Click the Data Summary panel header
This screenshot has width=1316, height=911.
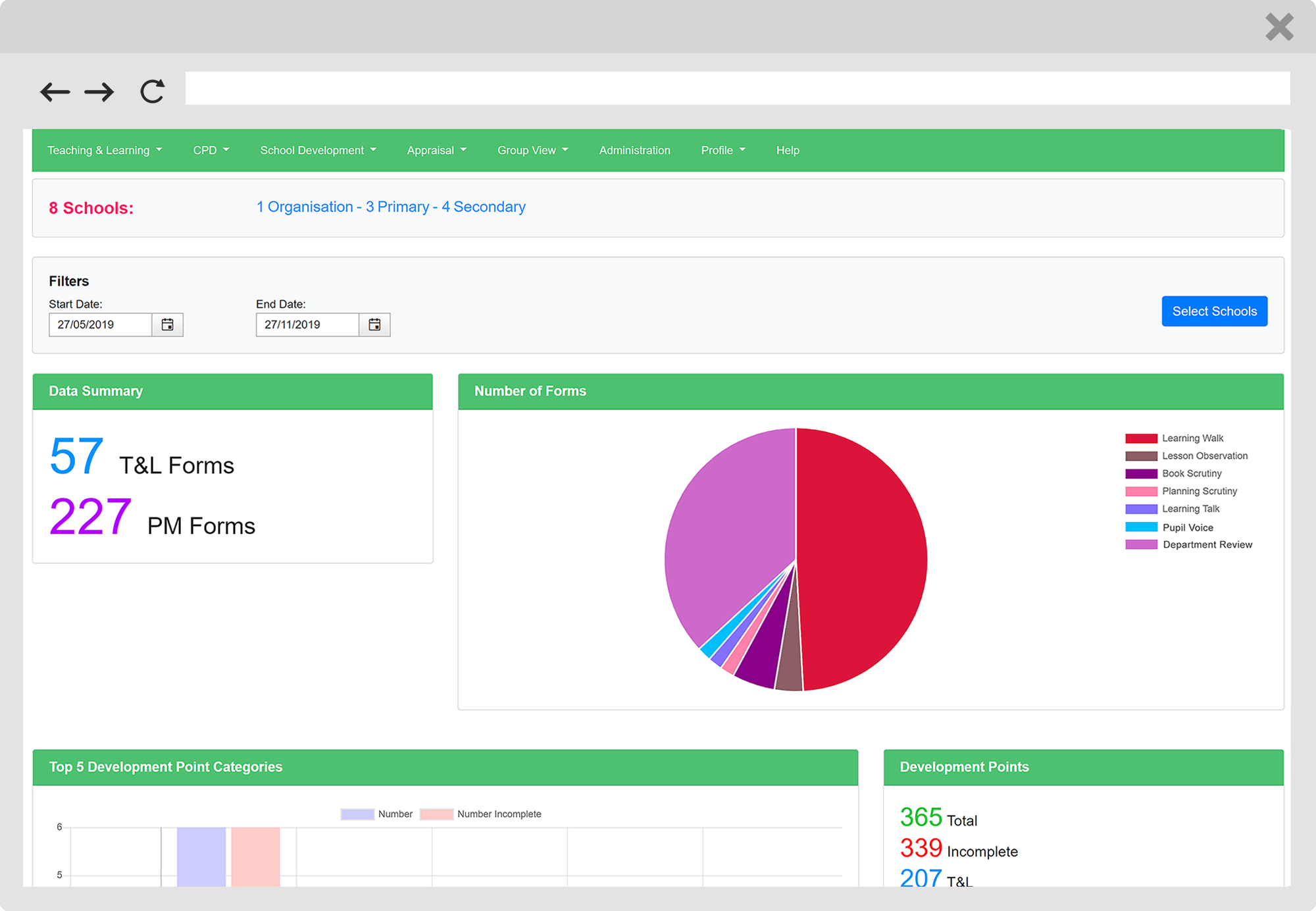tap(233, 392)
